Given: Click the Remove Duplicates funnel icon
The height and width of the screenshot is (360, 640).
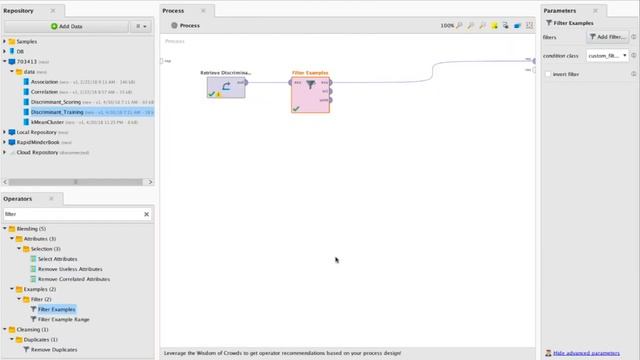Looking at the screenshot, I should (x=27, y=349).
